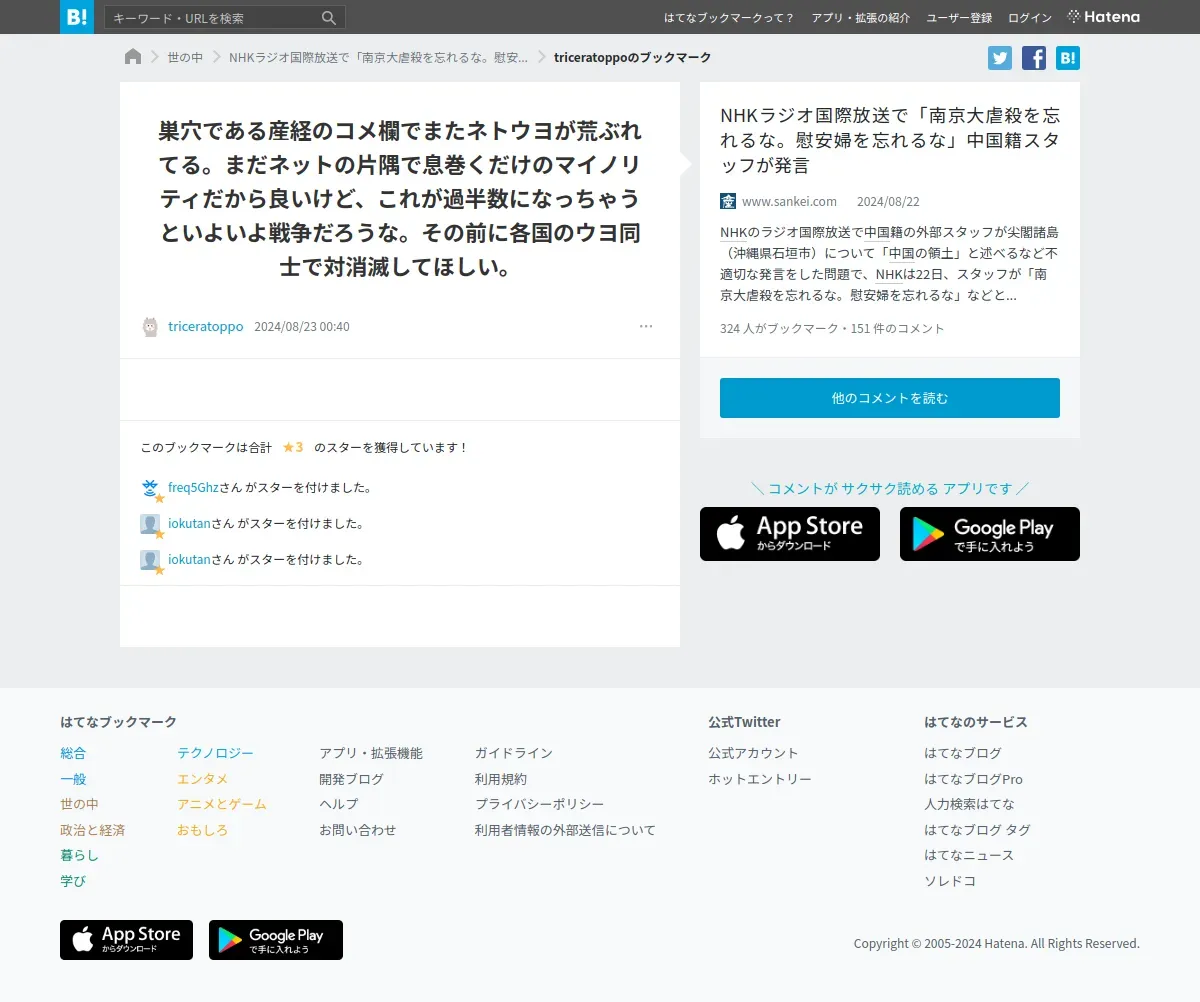This screenshot has width=1200, height=1002.
Task: Click the home icon in breadcrumb
Action: tap(133, 57)
